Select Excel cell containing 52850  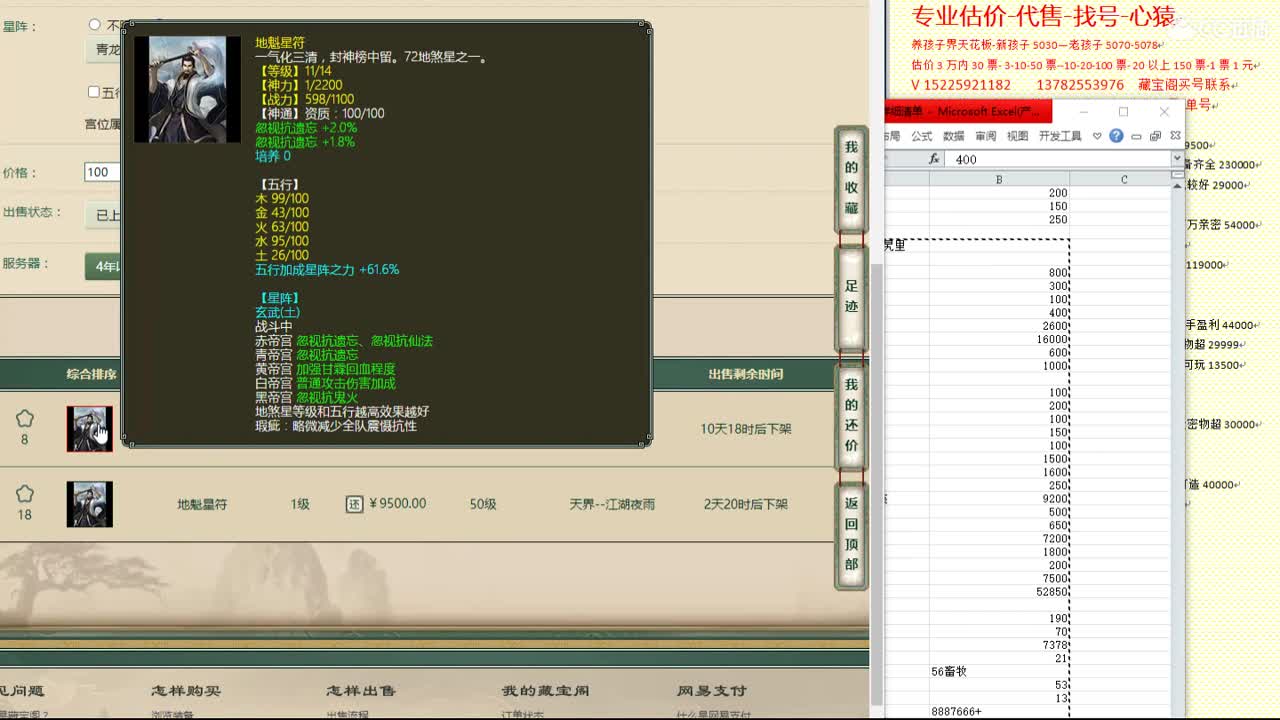pyautogui.click(x=999, y=592)
